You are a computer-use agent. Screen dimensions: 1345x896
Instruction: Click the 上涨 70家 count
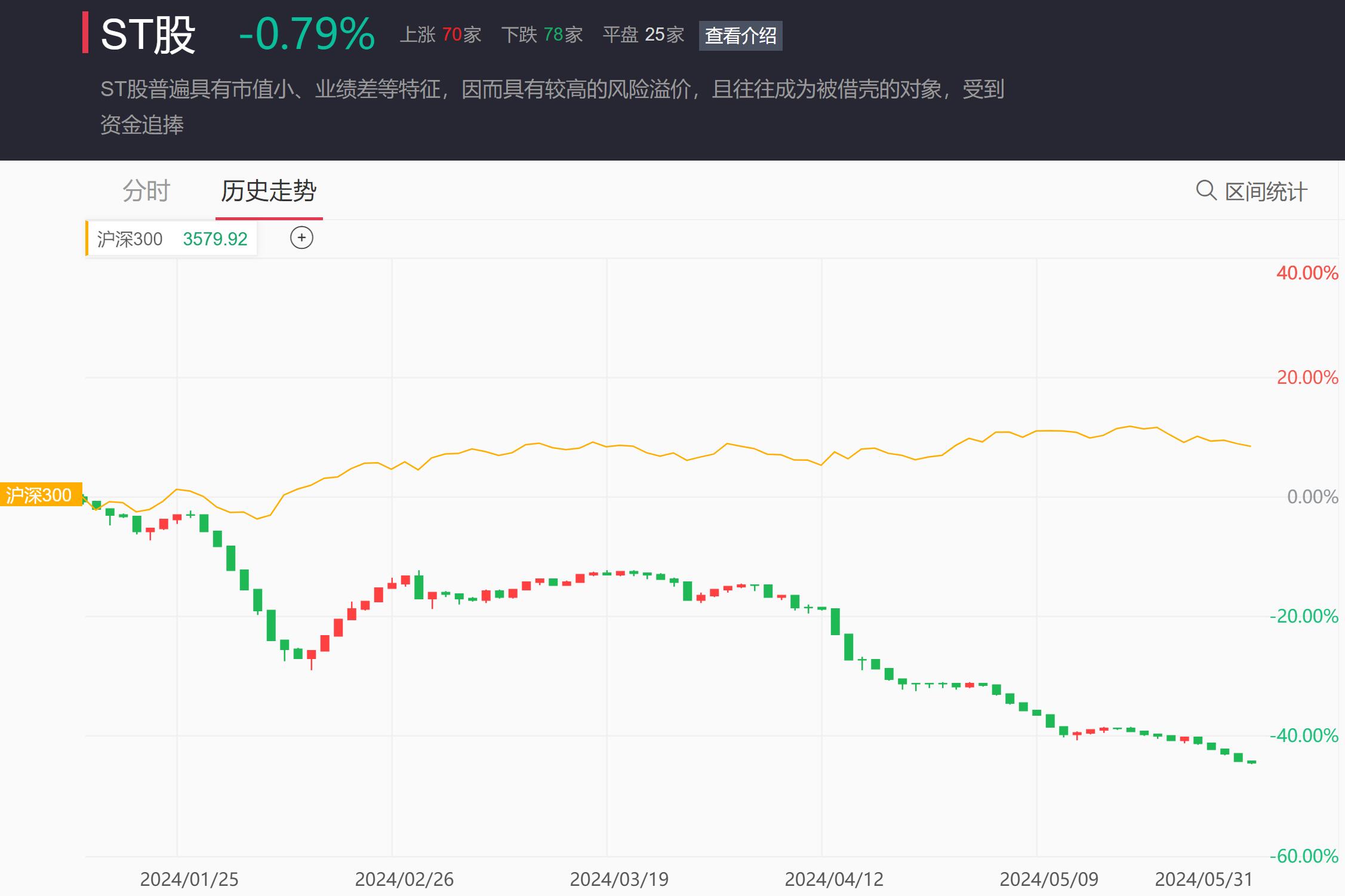point(441,35)
